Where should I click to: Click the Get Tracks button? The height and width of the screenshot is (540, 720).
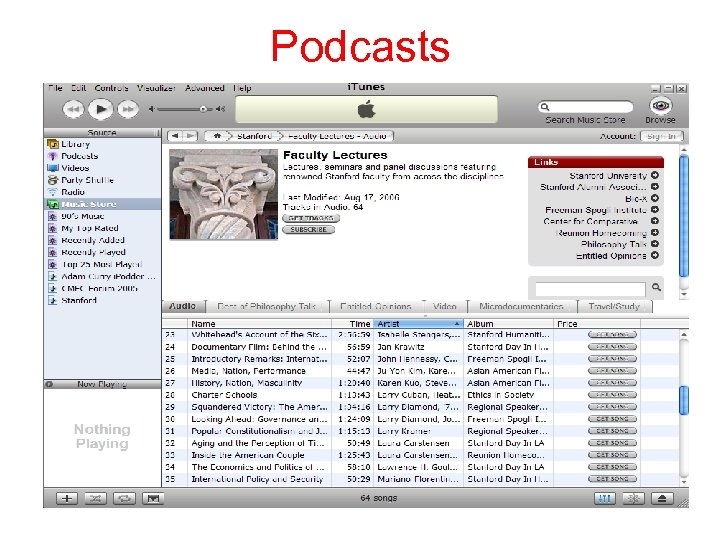[311, 219]
